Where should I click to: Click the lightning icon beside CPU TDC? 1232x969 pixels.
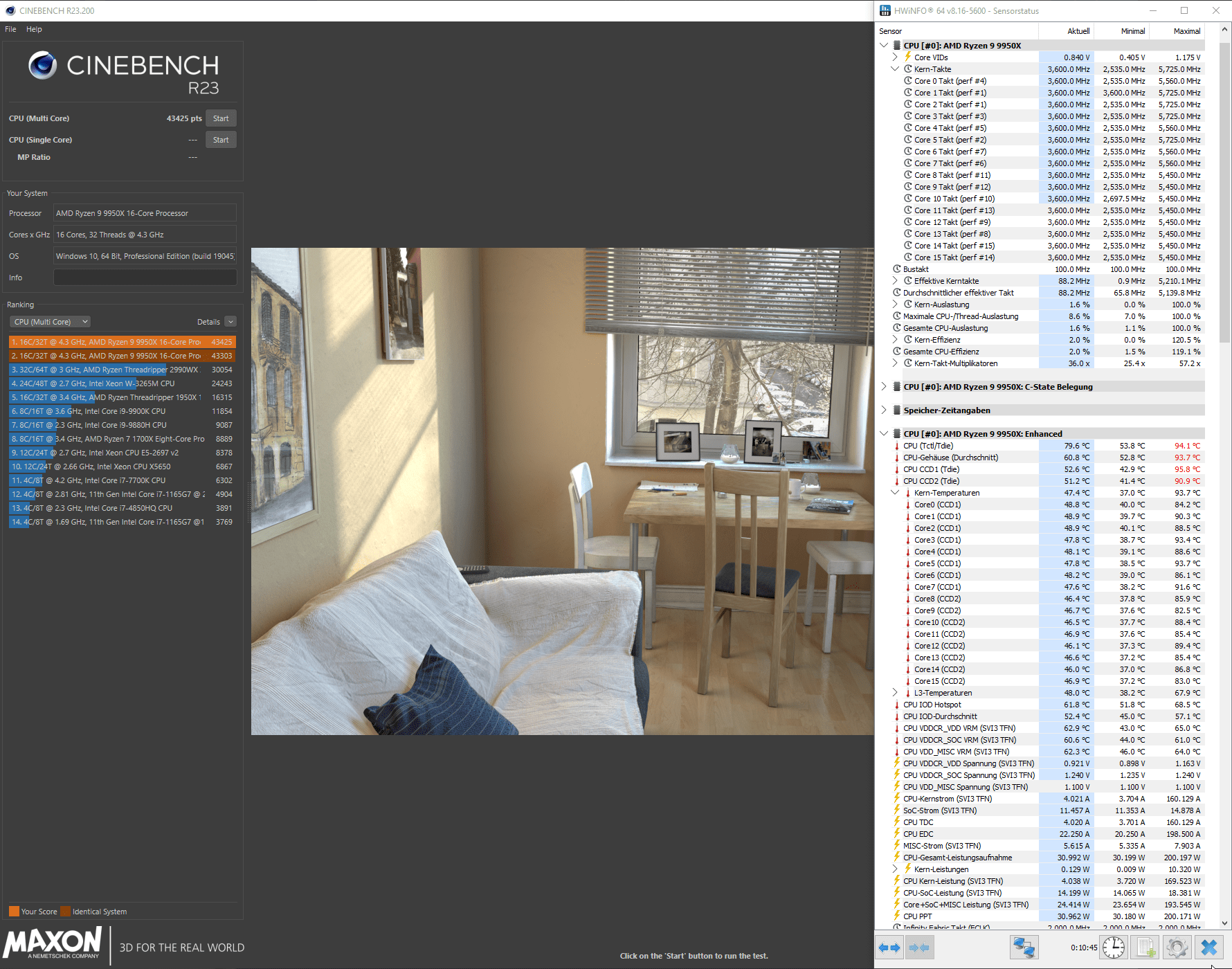(897, 822)
